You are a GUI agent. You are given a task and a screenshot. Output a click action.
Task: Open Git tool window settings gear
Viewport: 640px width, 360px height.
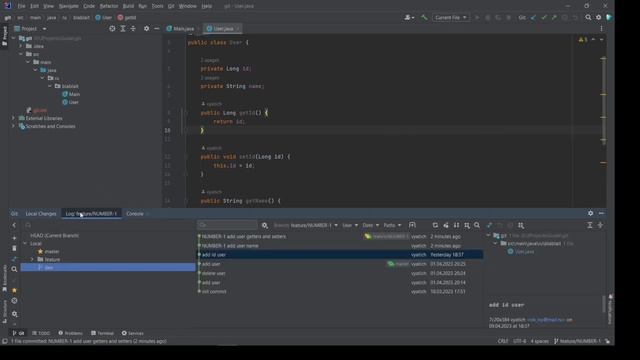[x=591, y=213]
